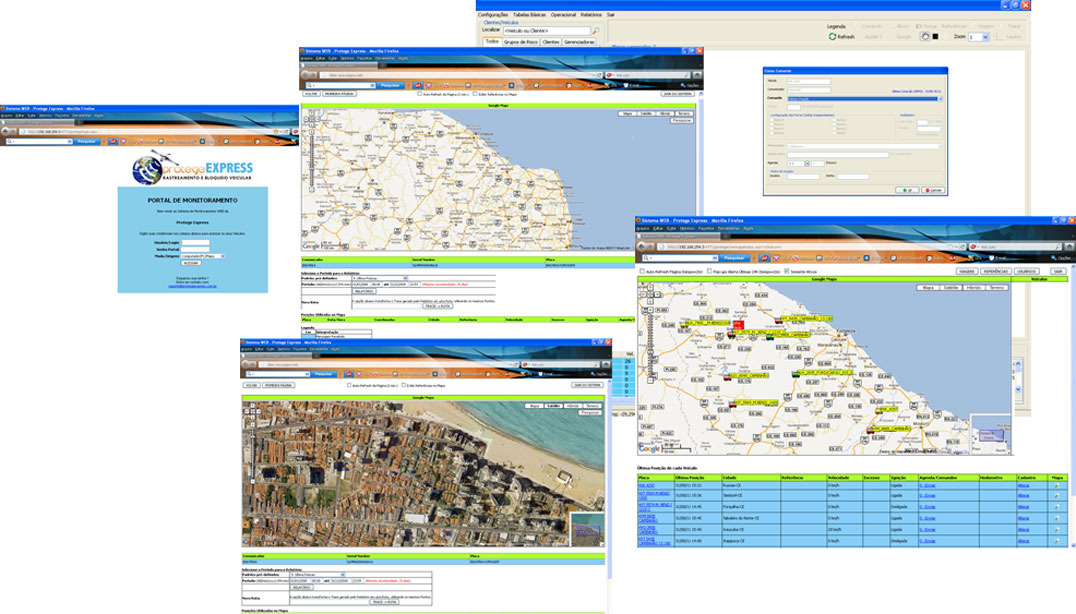Image resolution: width=1076 pixels, height=614 pixels.
Task: Click the magnifier icon beside the Localizar field
Action: pos(595,31)
